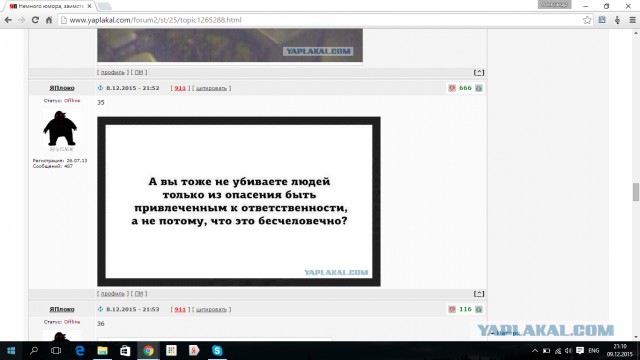Screen dimensions: 640x360
Task: Open the clock showing 21:10
Action: tap(620, 351)
